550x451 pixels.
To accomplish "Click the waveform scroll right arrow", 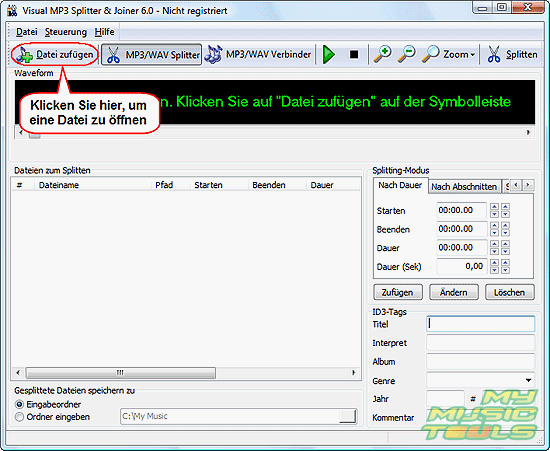I will [528, 132].
